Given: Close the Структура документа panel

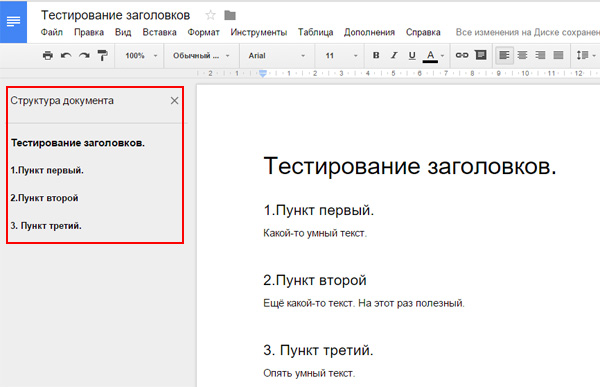Looking at the screenshot, I should [174, 101].
